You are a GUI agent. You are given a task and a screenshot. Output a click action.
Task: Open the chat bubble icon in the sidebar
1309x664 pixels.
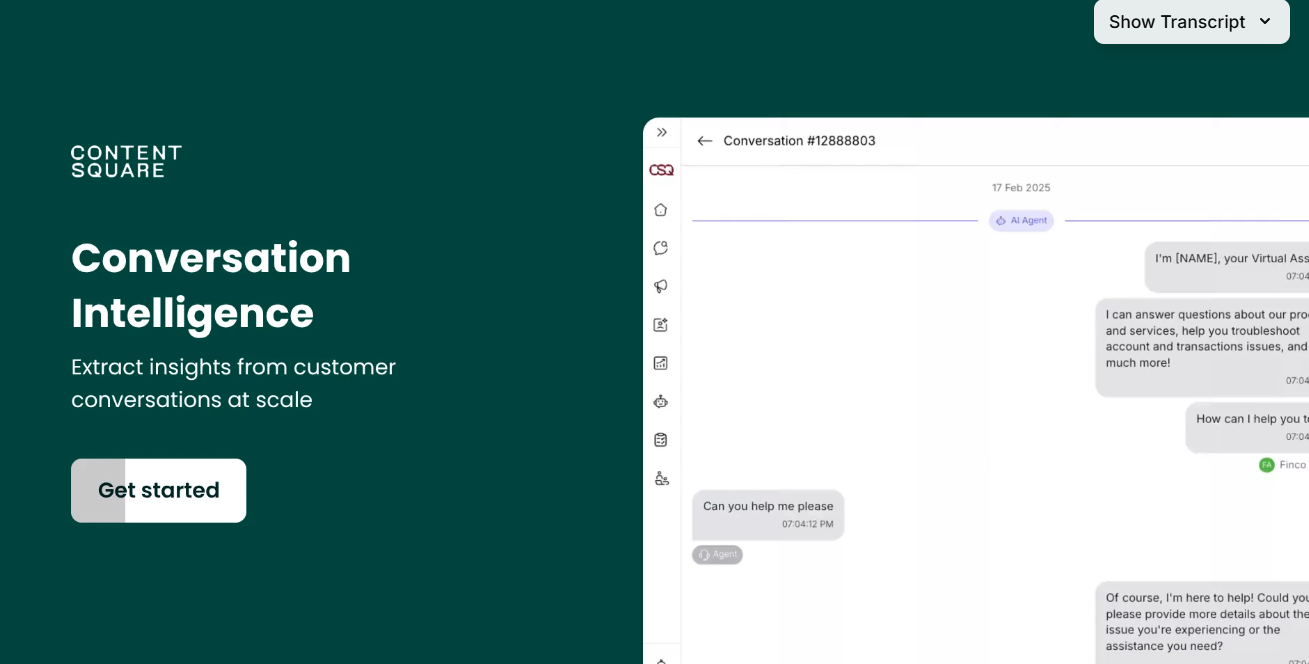661,248
